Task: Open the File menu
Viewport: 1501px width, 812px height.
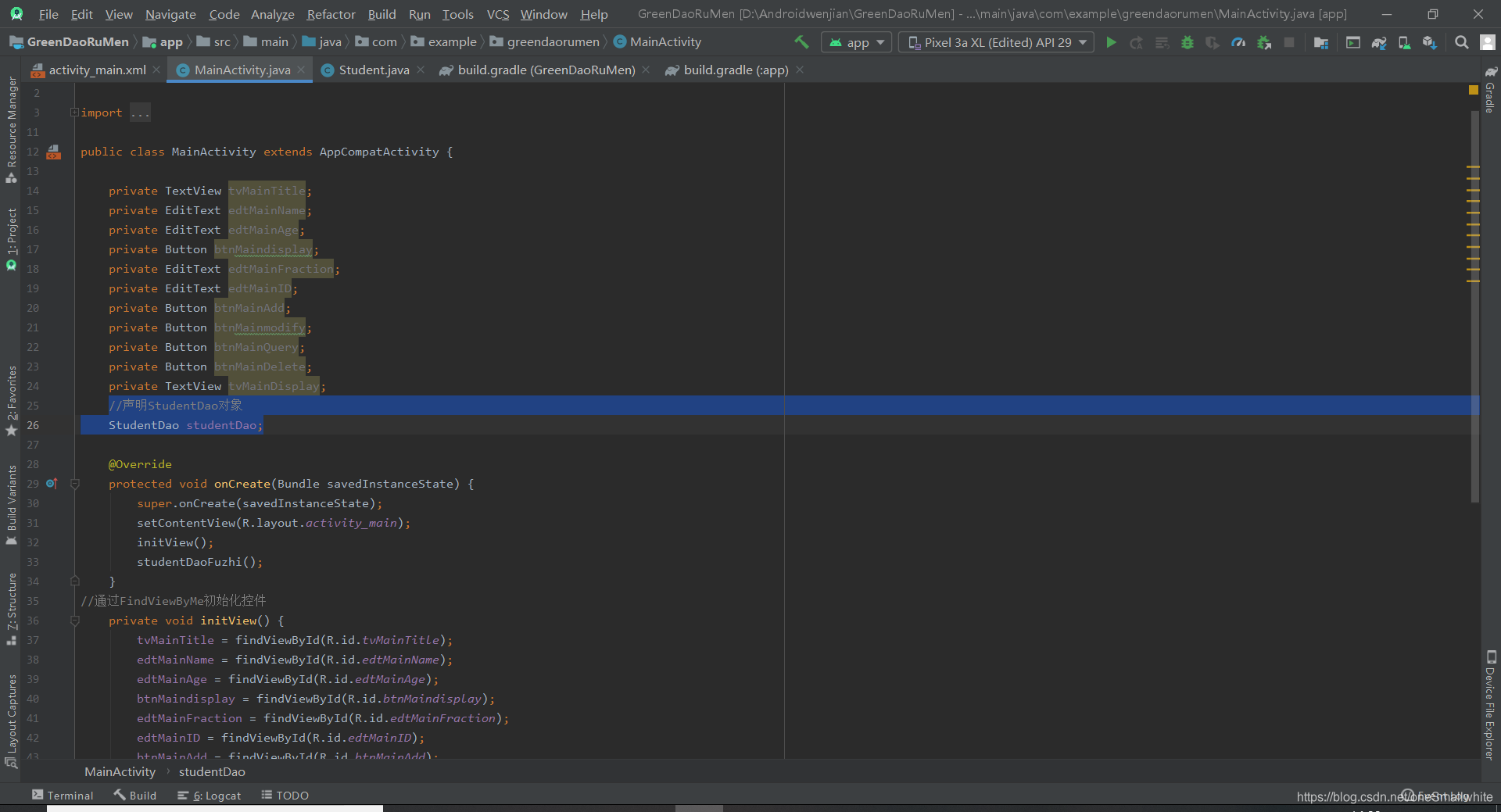Action: [x=48, y=14]
